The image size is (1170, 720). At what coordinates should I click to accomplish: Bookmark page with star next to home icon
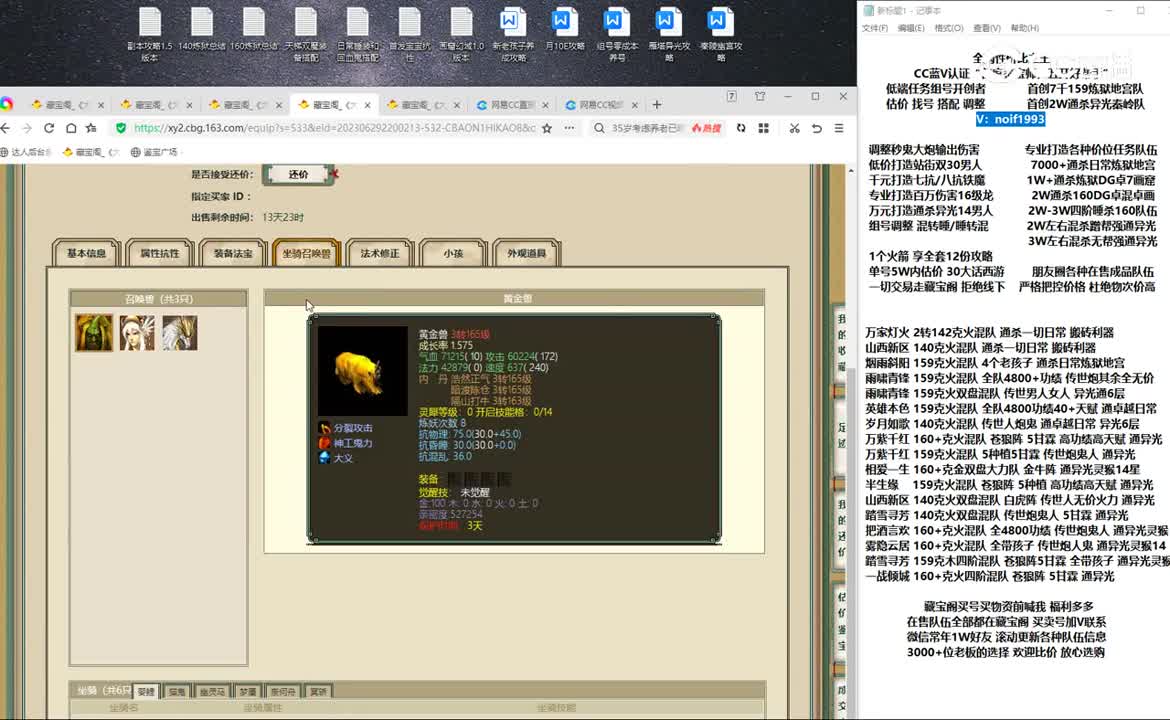[x=91, y=128]
